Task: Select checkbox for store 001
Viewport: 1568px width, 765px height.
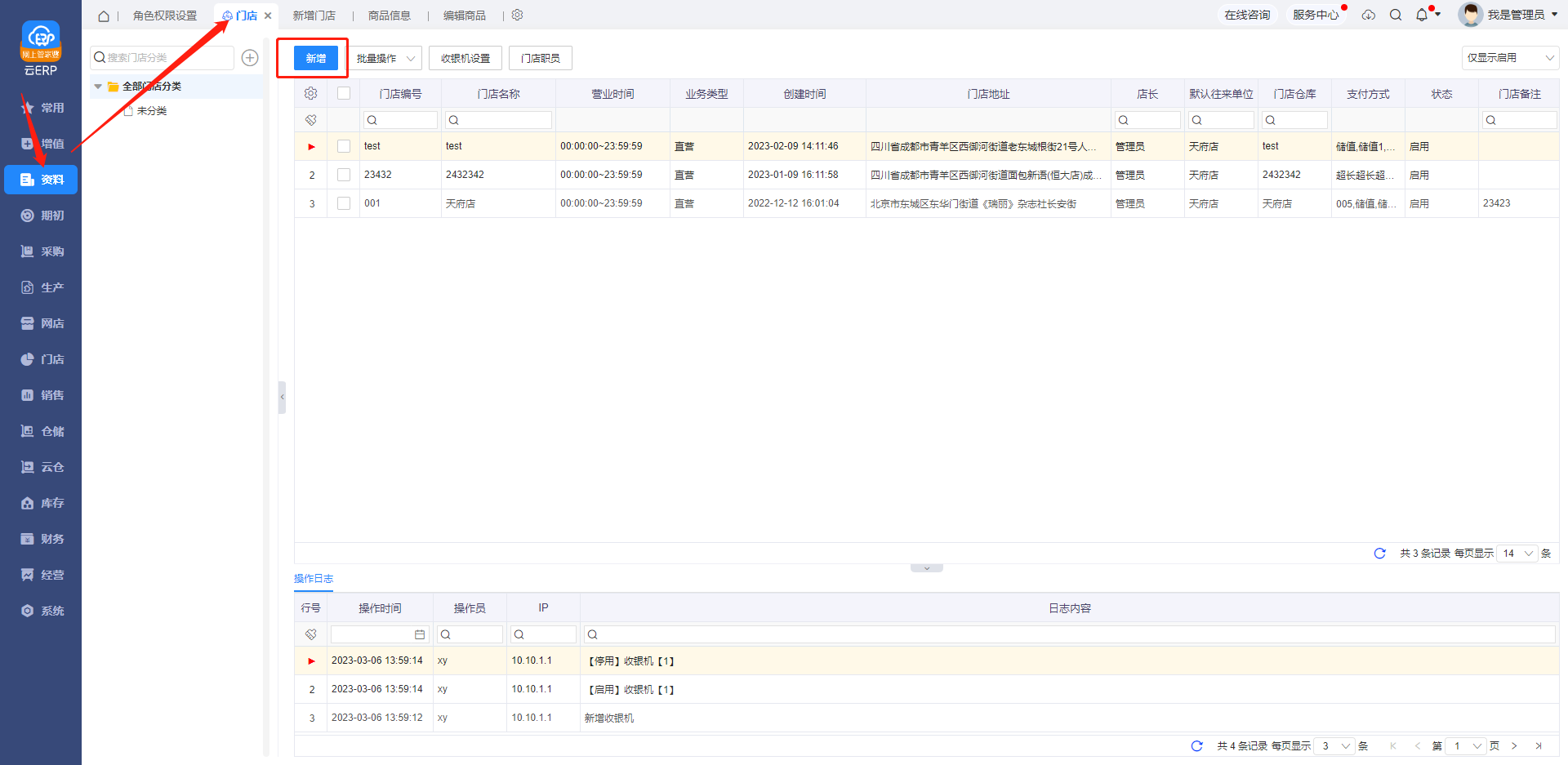Action: point(344,203)
